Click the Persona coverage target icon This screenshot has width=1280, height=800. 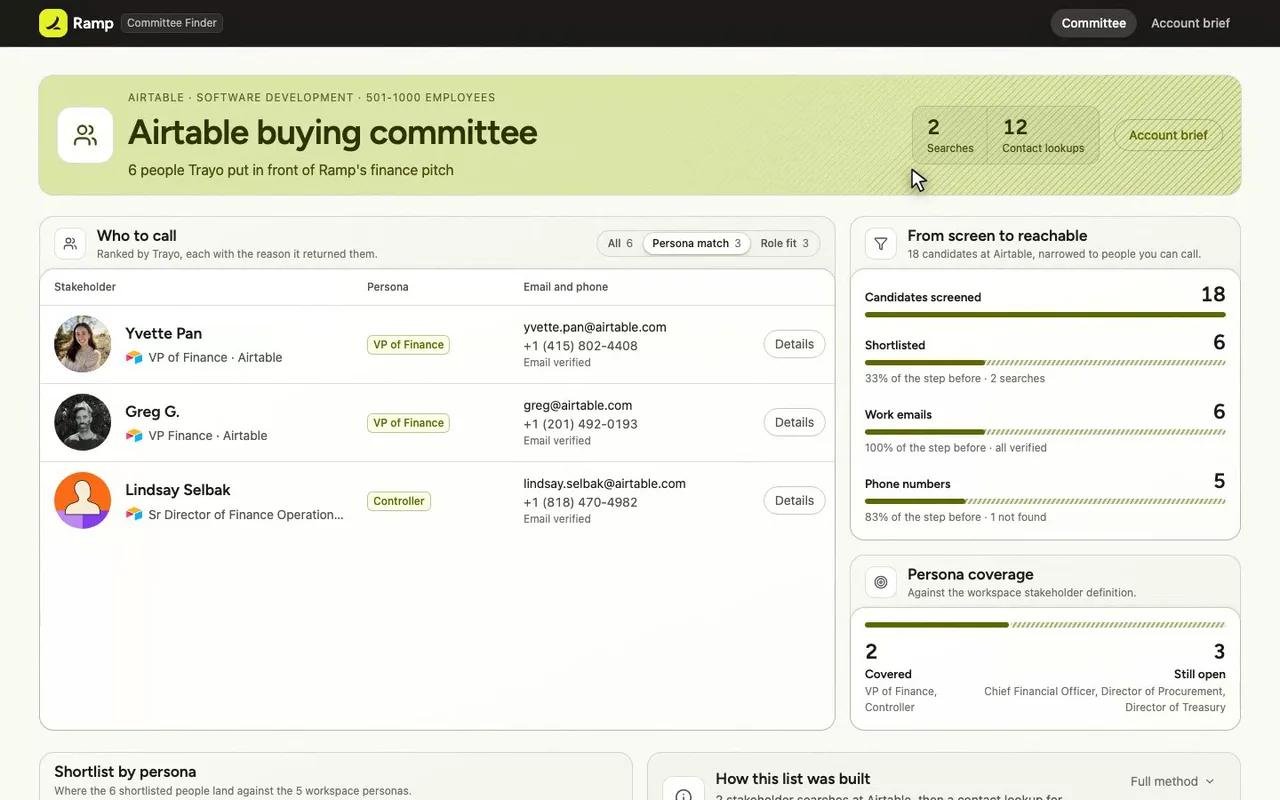pyautogui.click(x=881, y=582)
